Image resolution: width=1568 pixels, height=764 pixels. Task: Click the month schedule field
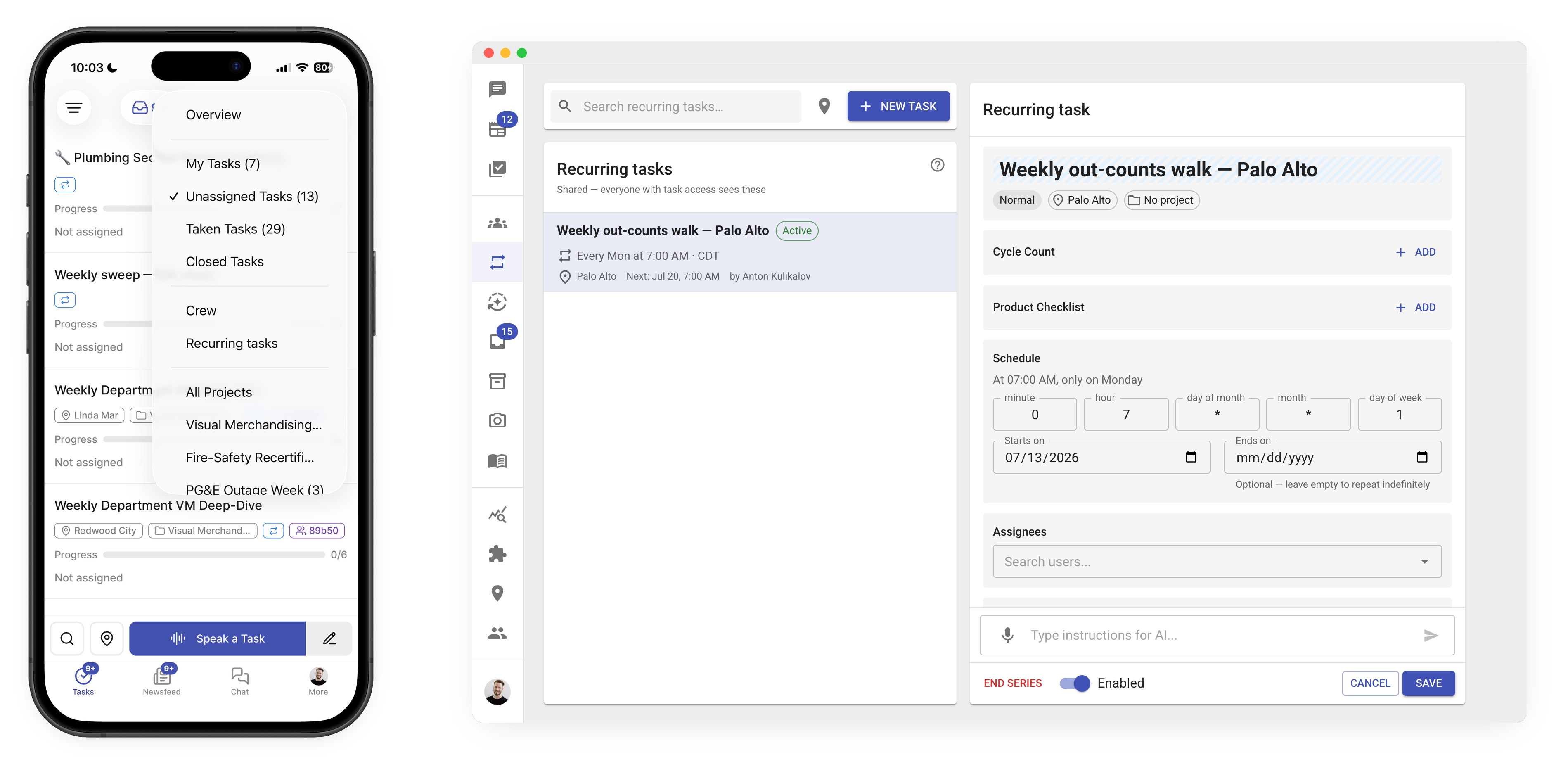(1308, 415)
